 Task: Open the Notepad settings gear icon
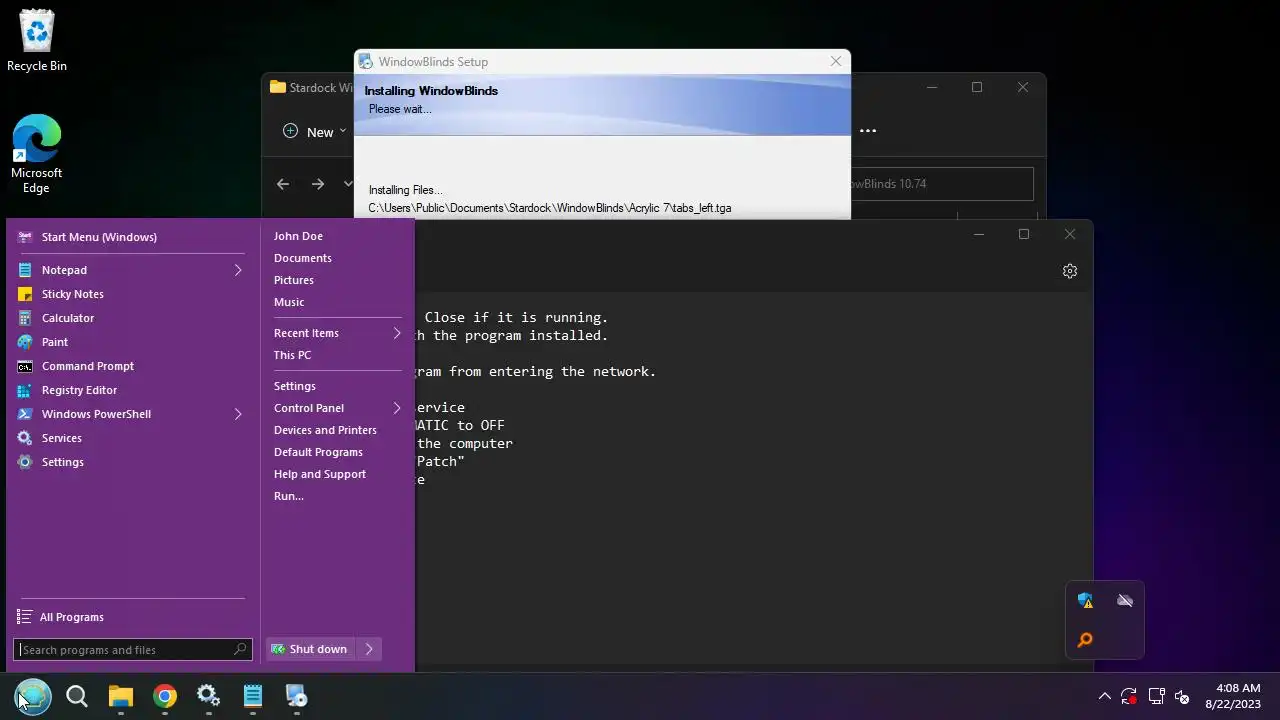[x=1070, y=271]
